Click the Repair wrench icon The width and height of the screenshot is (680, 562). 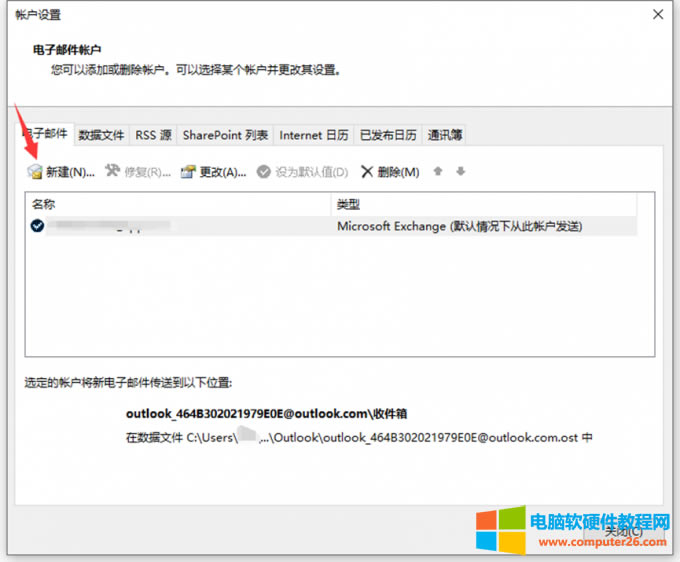[112, 171]
